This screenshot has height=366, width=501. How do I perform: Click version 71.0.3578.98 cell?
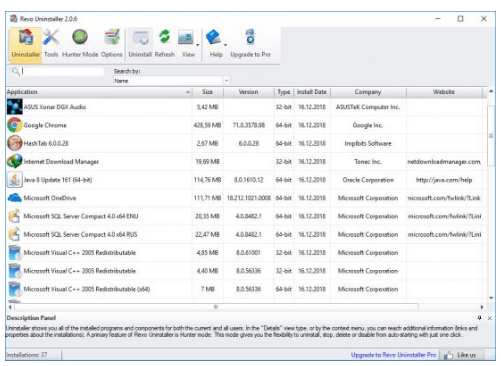coord(249,125)
